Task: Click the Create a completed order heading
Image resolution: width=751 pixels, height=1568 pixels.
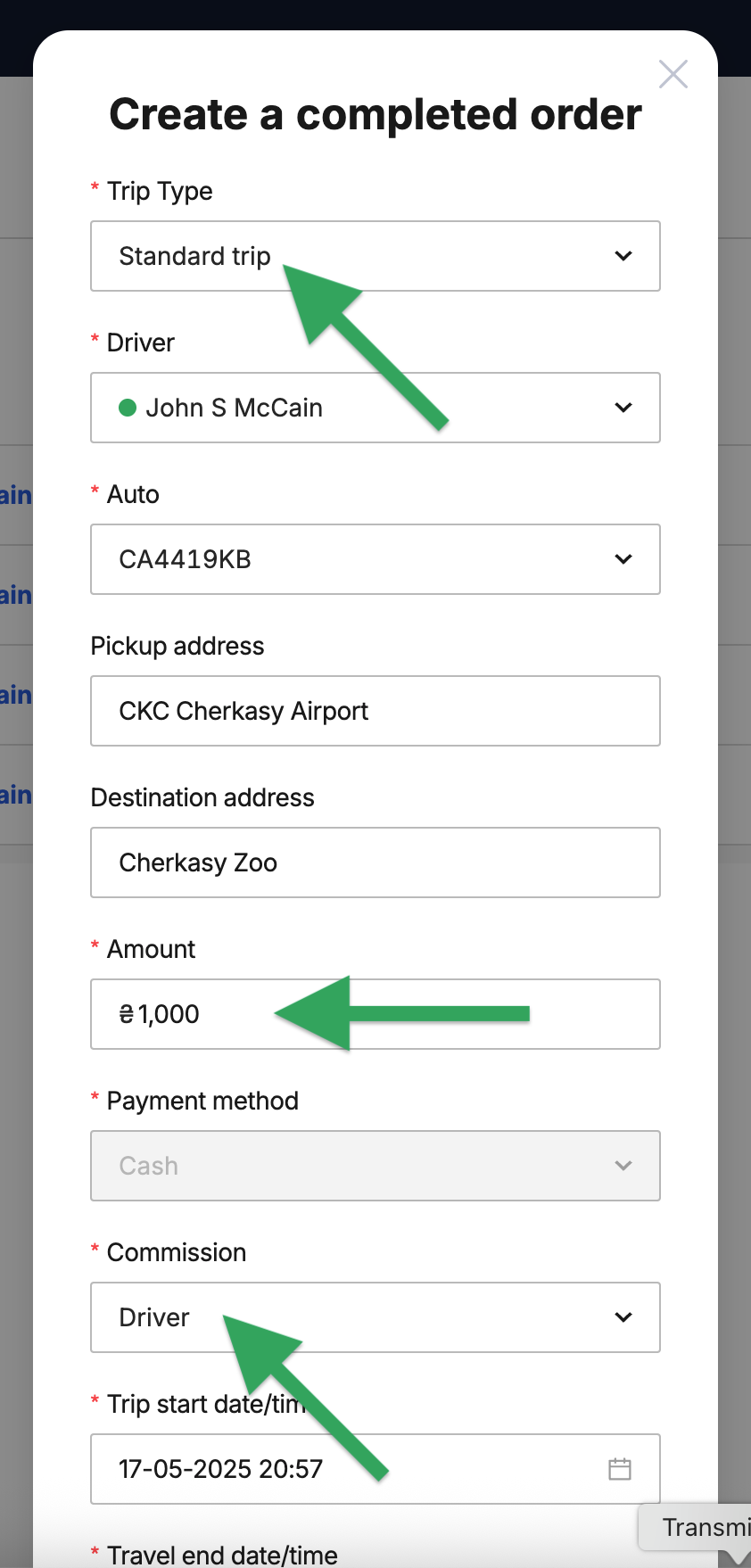Action: (375, 114)
